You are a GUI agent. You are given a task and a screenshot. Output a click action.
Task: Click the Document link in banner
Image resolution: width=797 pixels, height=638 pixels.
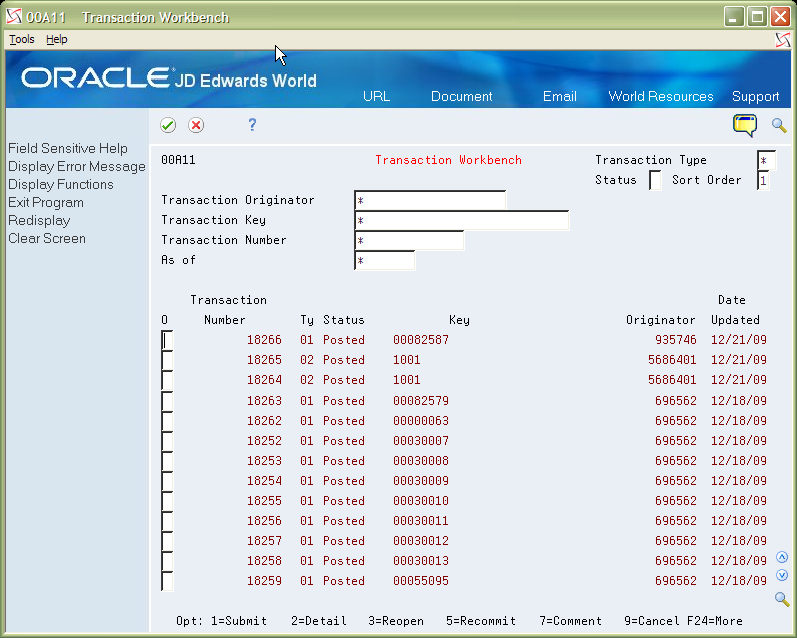tap(462, 97)
